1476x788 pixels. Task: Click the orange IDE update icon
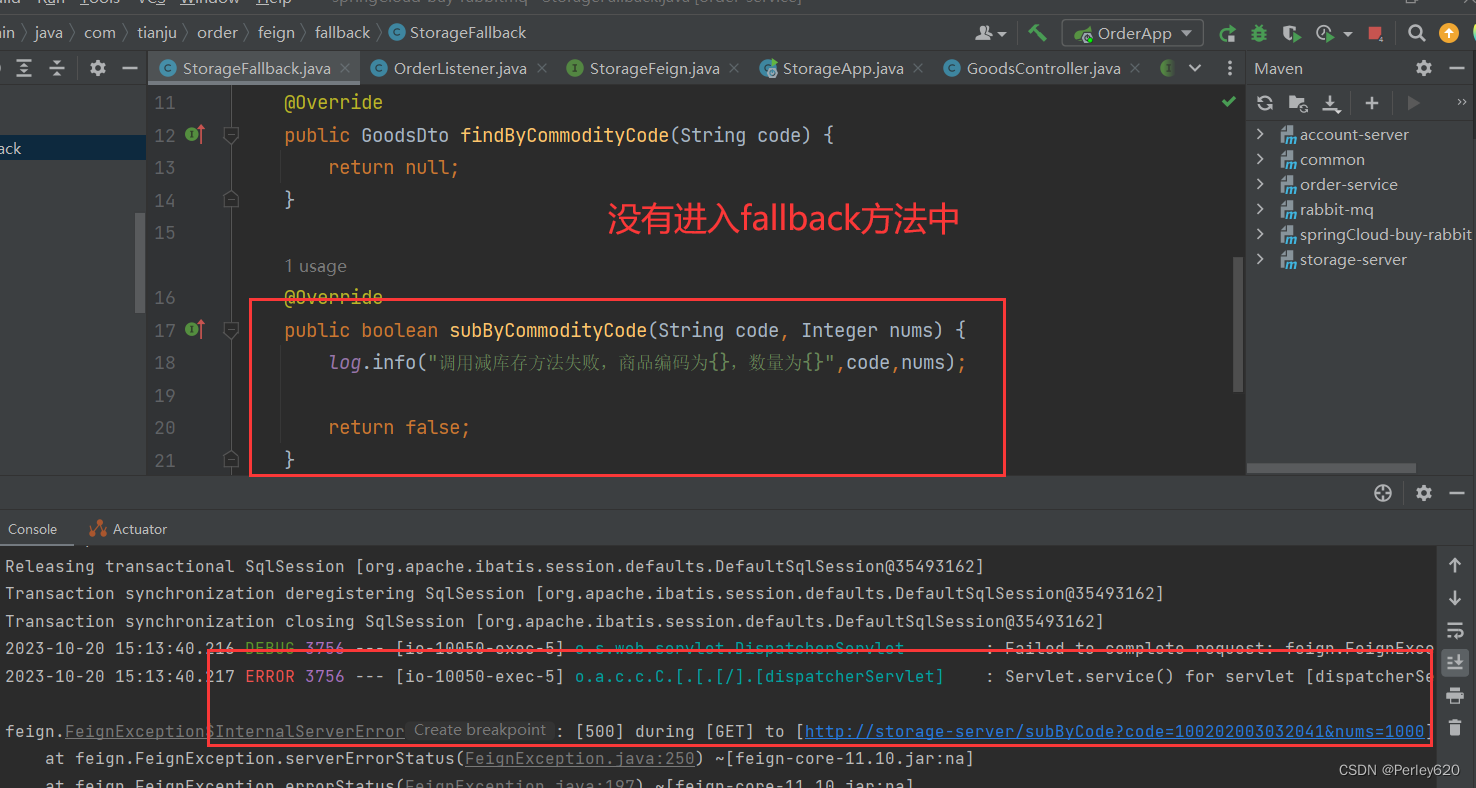pyautogui.click(x=1449, y=33)
